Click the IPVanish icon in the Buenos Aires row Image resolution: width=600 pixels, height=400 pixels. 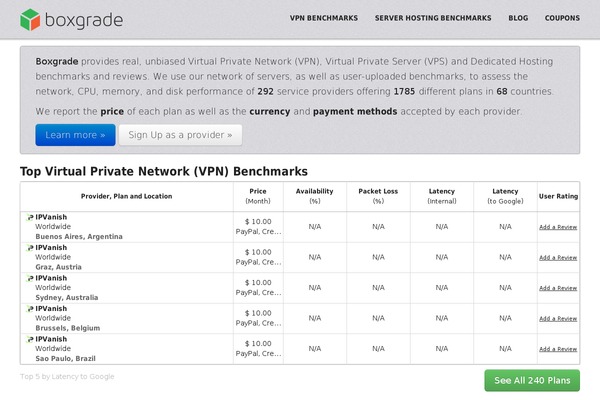[x=30, y=217]
